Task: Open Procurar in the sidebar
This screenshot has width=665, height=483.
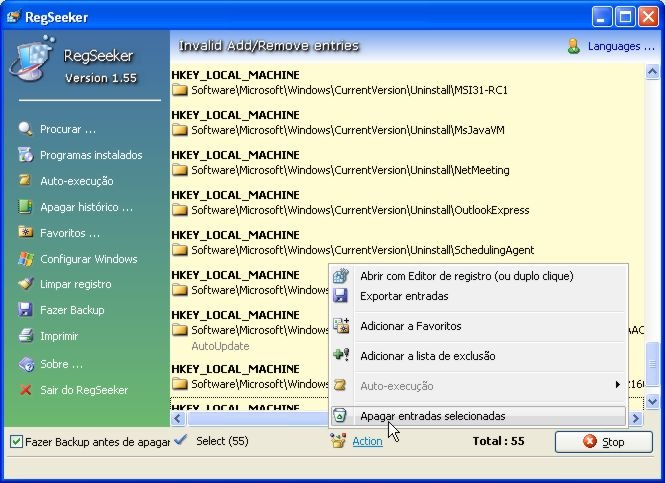Action: (68, 129)
